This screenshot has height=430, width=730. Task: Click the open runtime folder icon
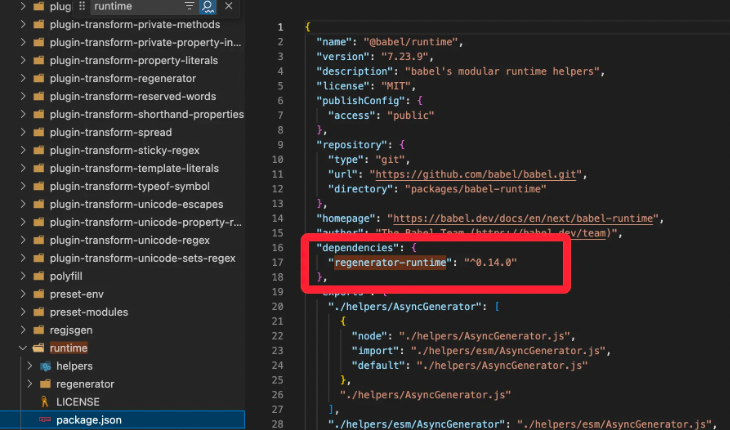point(39,348)
